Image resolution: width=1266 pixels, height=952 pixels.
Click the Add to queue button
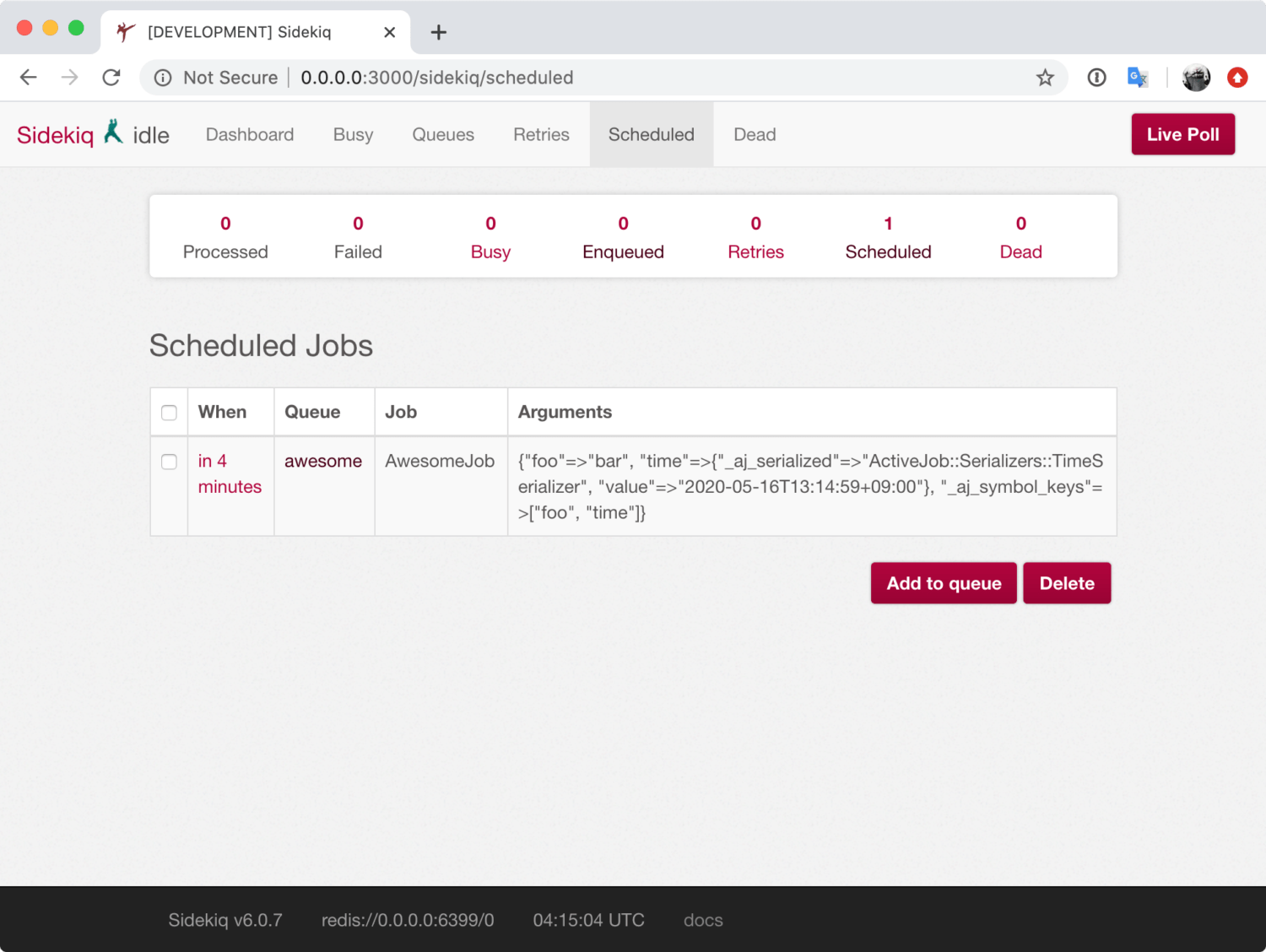tap(943, 583)
